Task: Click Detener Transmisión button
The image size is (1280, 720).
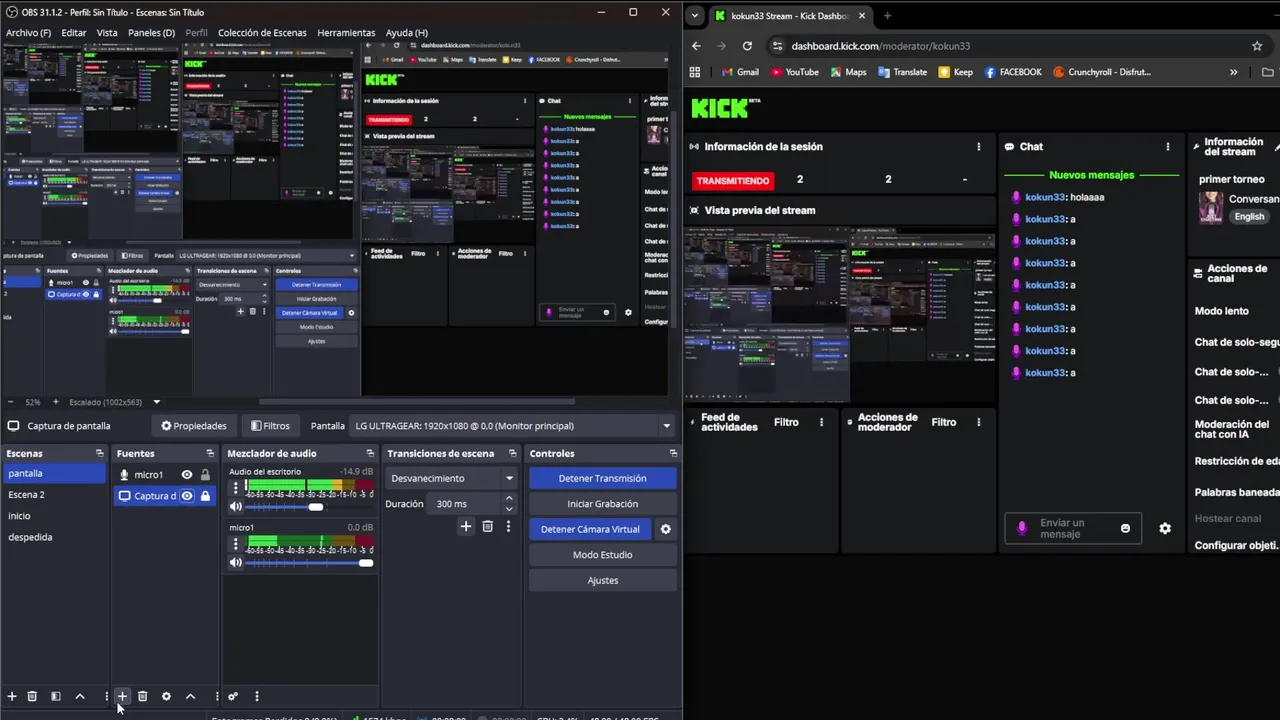Action: tap(603, 478)
